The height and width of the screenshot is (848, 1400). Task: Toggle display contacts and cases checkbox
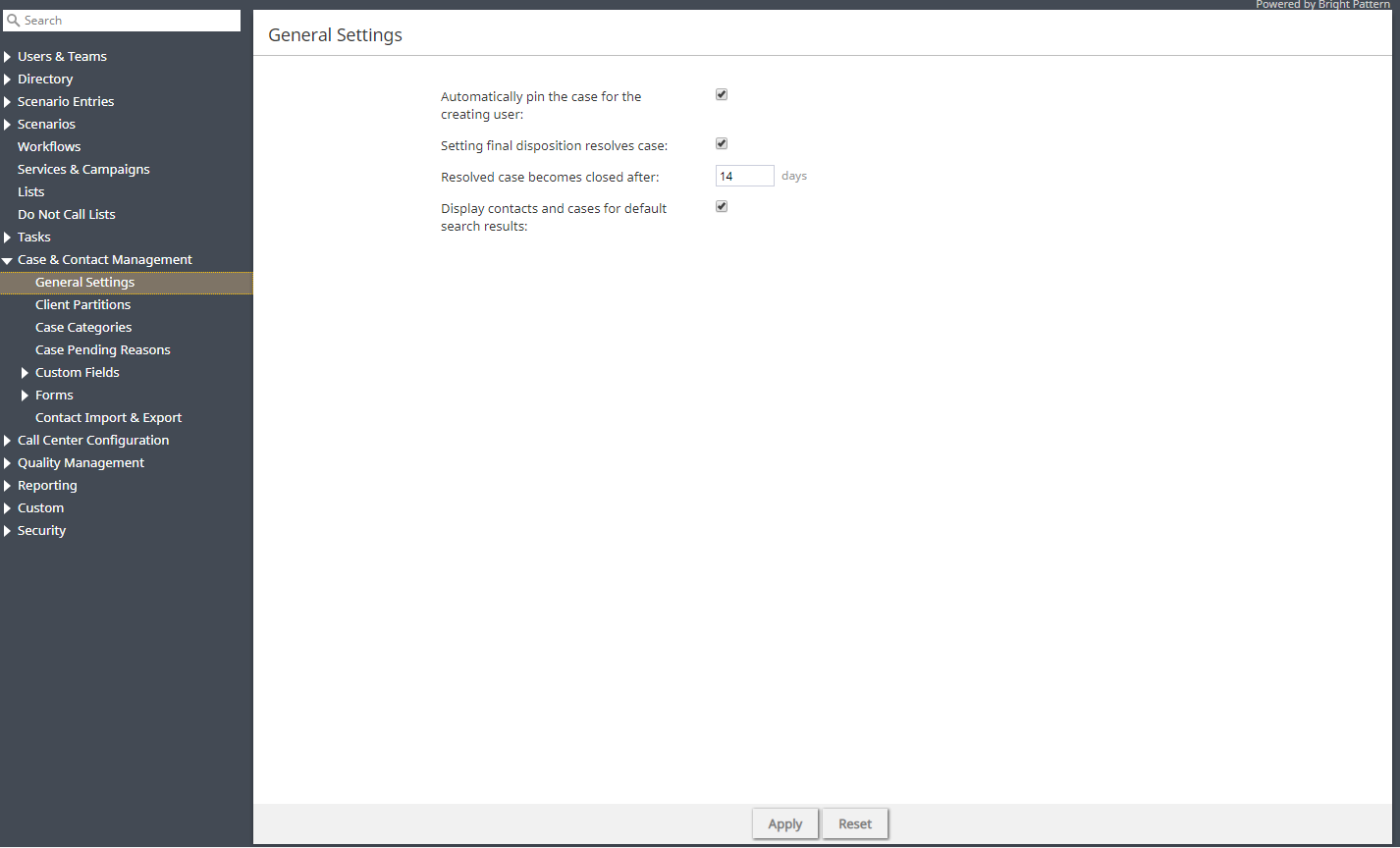[722, 207]
